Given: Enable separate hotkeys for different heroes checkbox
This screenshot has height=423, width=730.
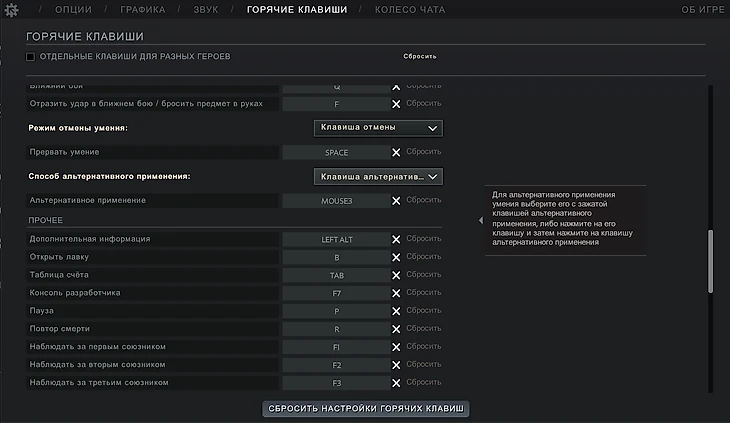Looking at the screenshot, I should pyautogui.click(x=31, y=57).
